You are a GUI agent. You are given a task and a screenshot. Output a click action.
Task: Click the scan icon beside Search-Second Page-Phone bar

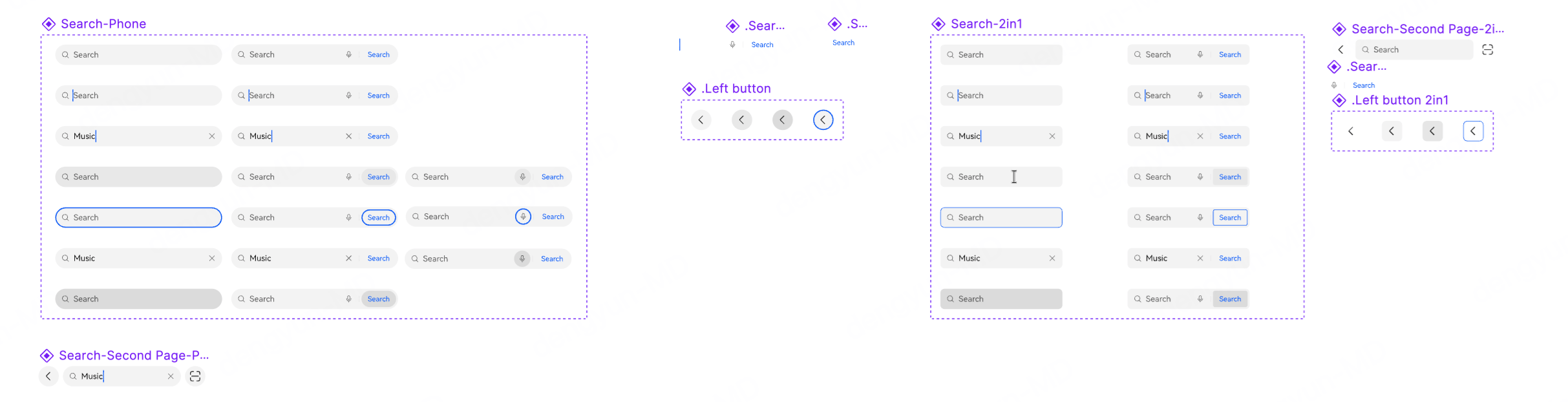pyautogui.click(x=195, y=376)
